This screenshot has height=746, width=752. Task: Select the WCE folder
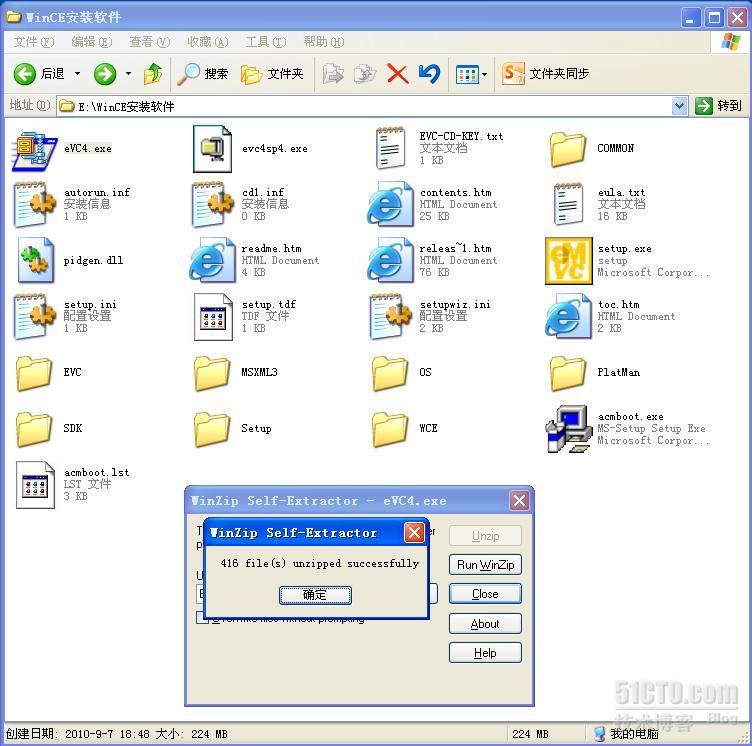[389, 429]
